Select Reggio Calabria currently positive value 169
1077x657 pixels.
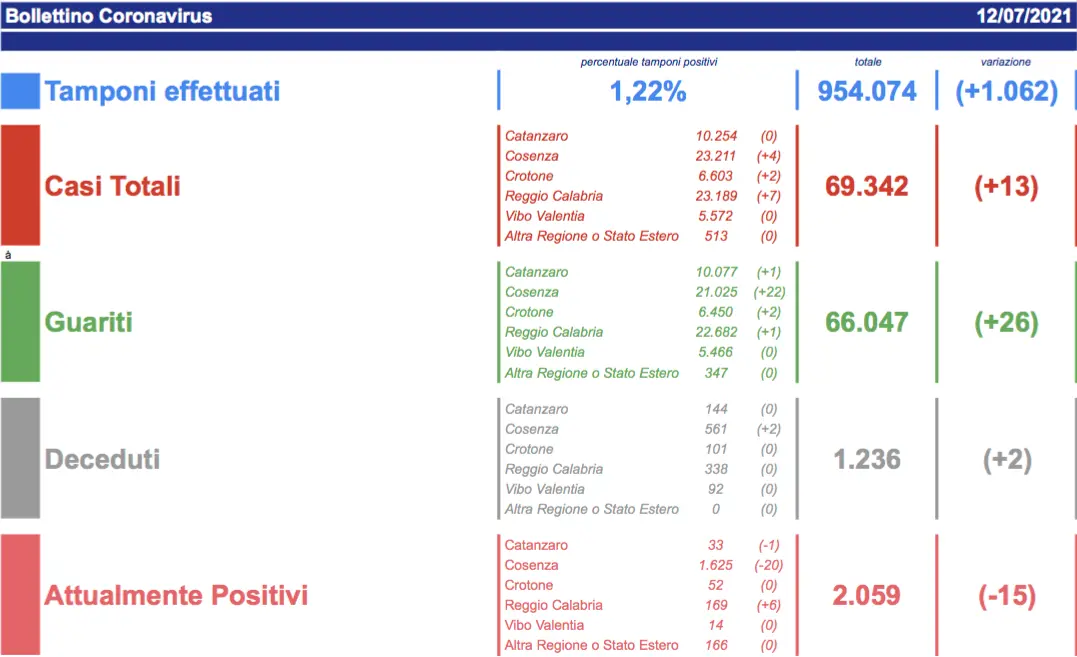coord(716,605)
